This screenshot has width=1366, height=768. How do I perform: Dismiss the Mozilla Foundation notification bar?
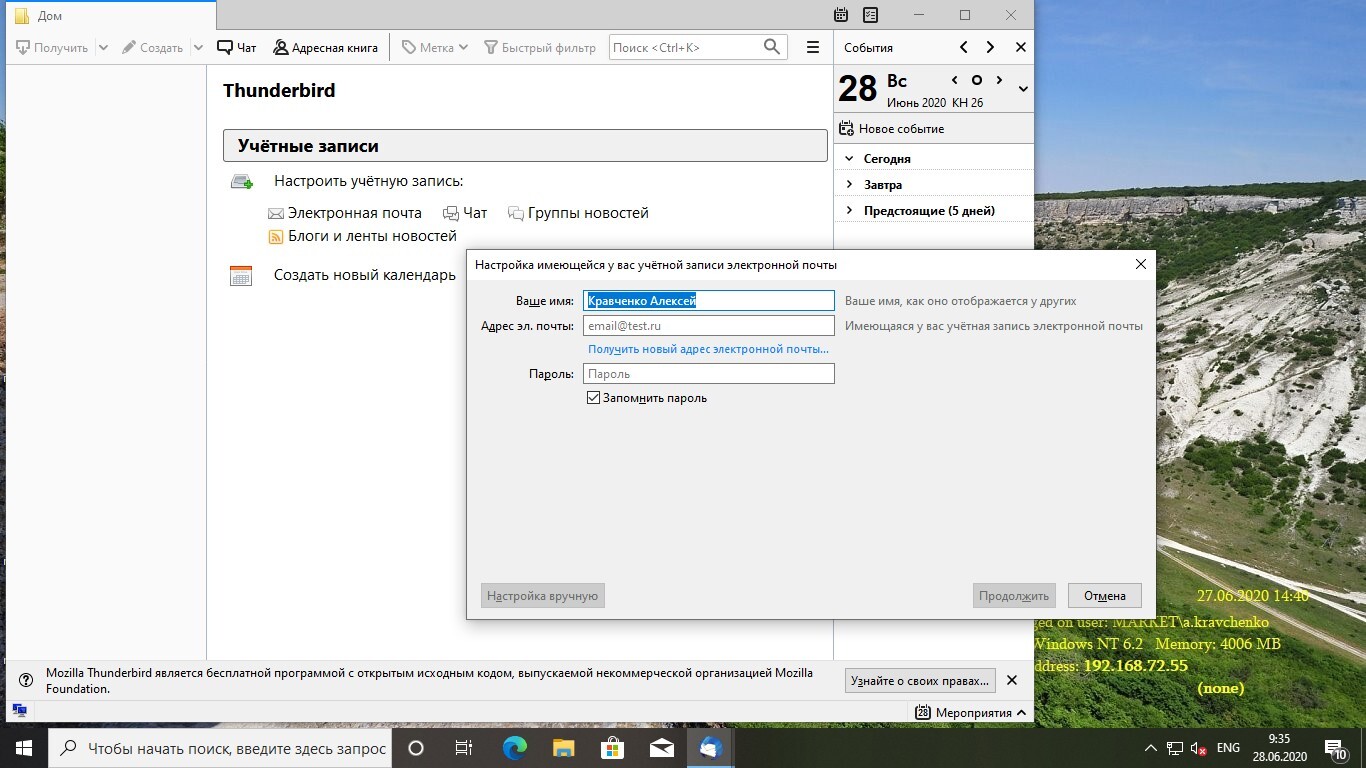coord(1012,680)
